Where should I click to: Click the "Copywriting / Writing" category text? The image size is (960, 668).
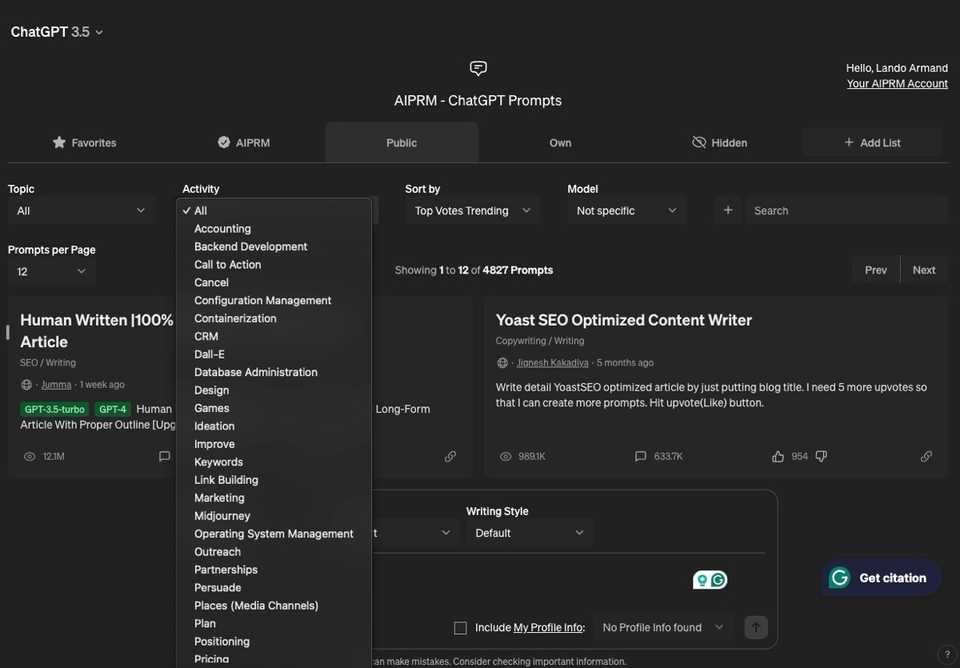(540, 341)
